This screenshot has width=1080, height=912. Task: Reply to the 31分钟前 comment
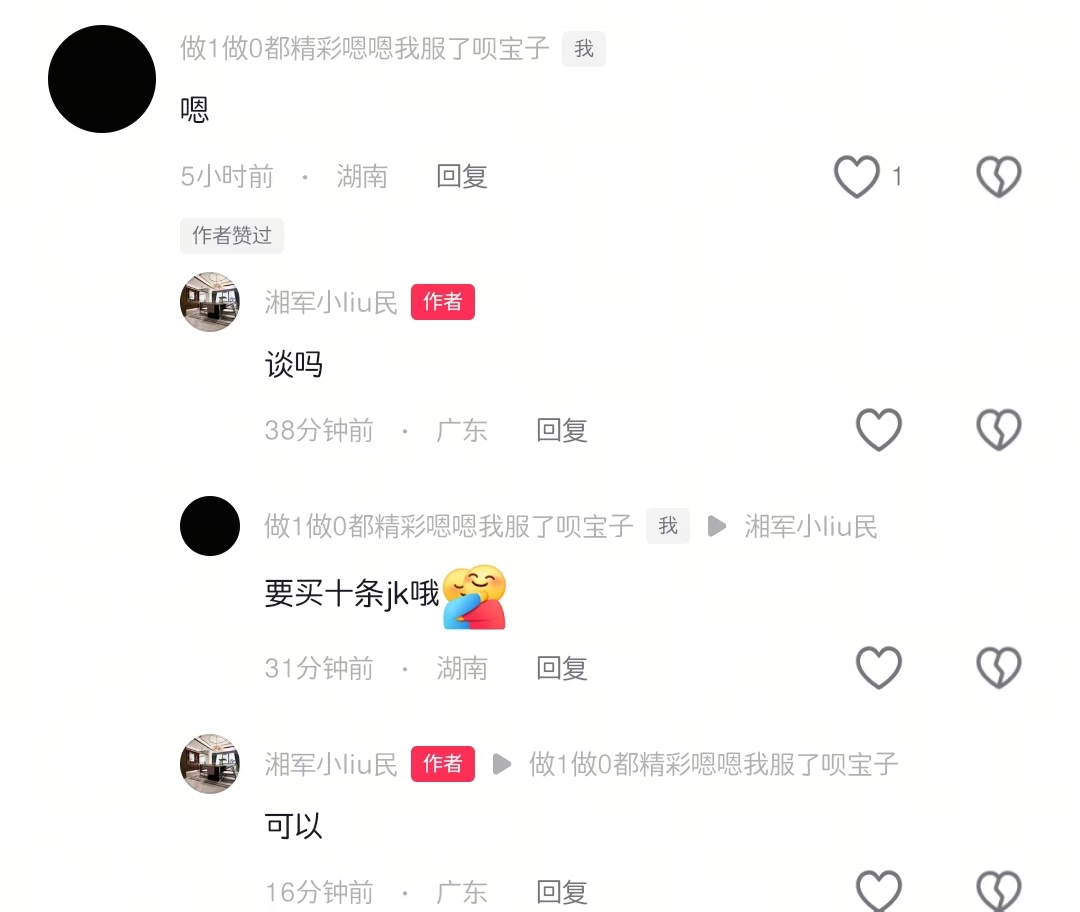(561, 667)
